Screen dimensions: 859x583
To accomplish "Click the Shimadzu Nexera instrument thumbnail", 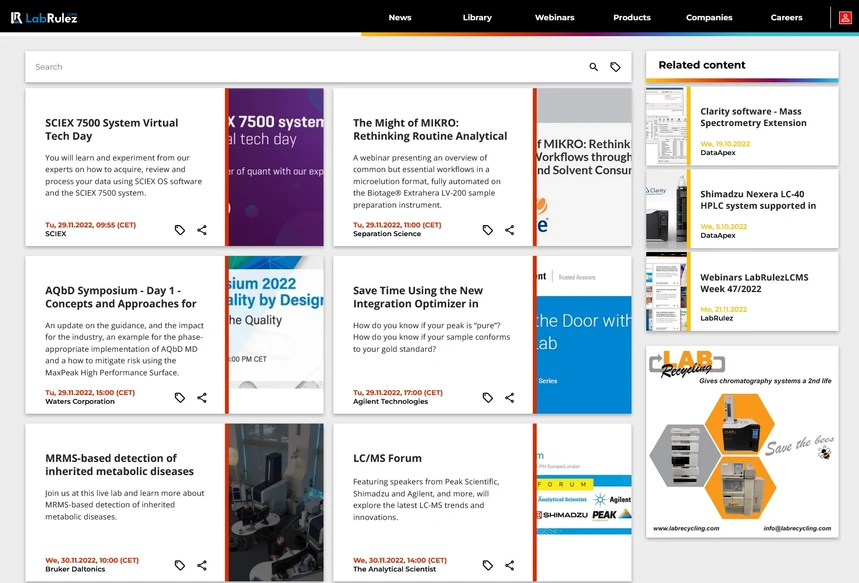I will click(x=666, y=209).
